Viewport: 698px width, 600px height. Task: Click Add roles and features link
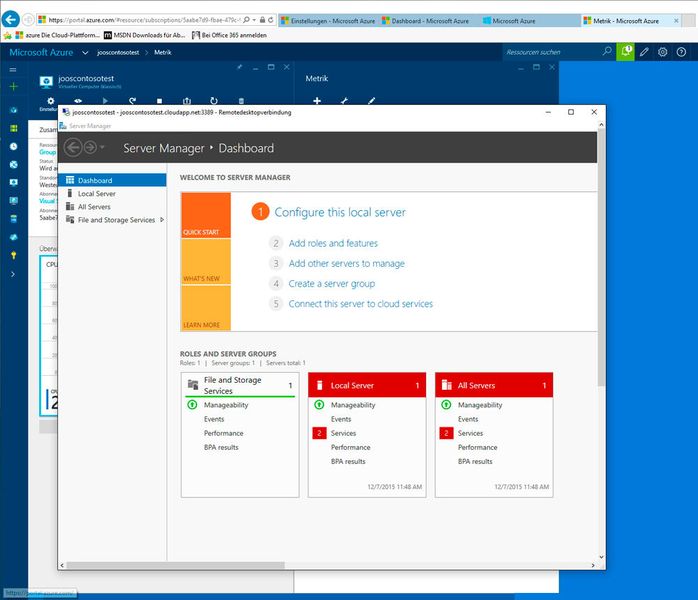pos(333,243)
